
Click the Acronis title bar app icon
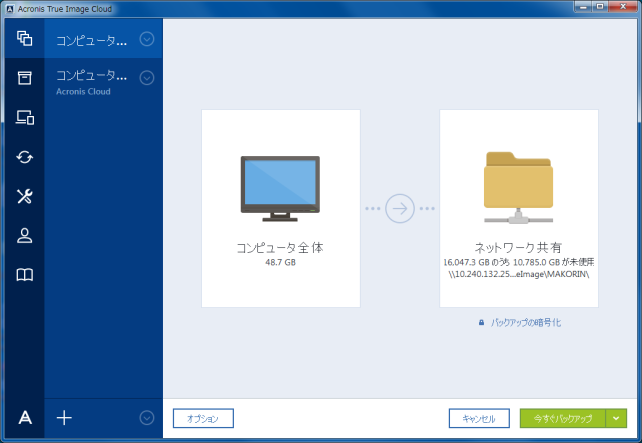(10, 9)
